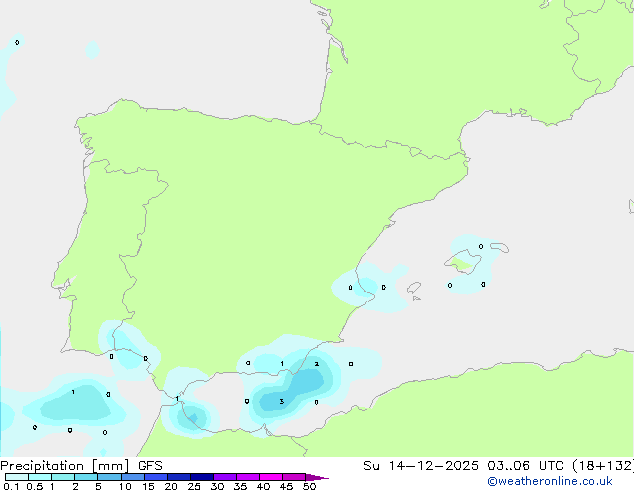The height and width of the screenshot is (490, 634).
Task: Click the '(18+132)' forecast run text
Action: [603, 466]
